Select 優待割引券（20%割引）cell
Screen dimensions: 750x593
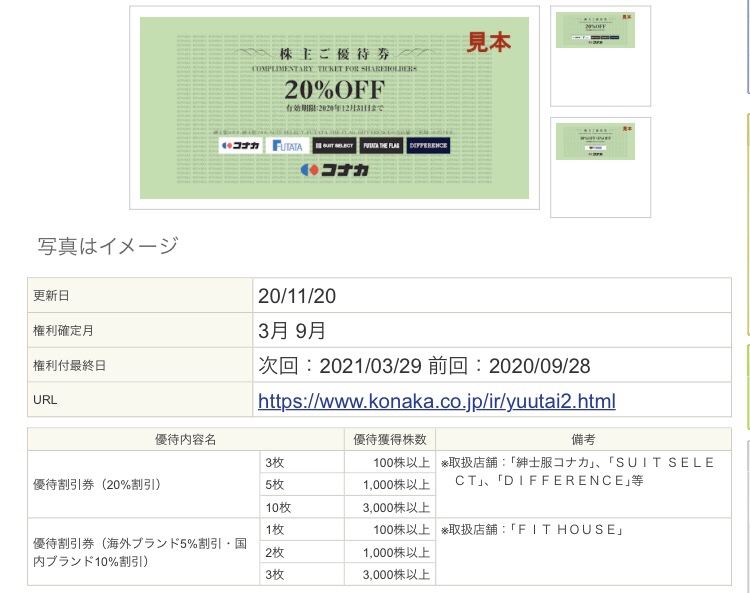click(x=143, y=484)
